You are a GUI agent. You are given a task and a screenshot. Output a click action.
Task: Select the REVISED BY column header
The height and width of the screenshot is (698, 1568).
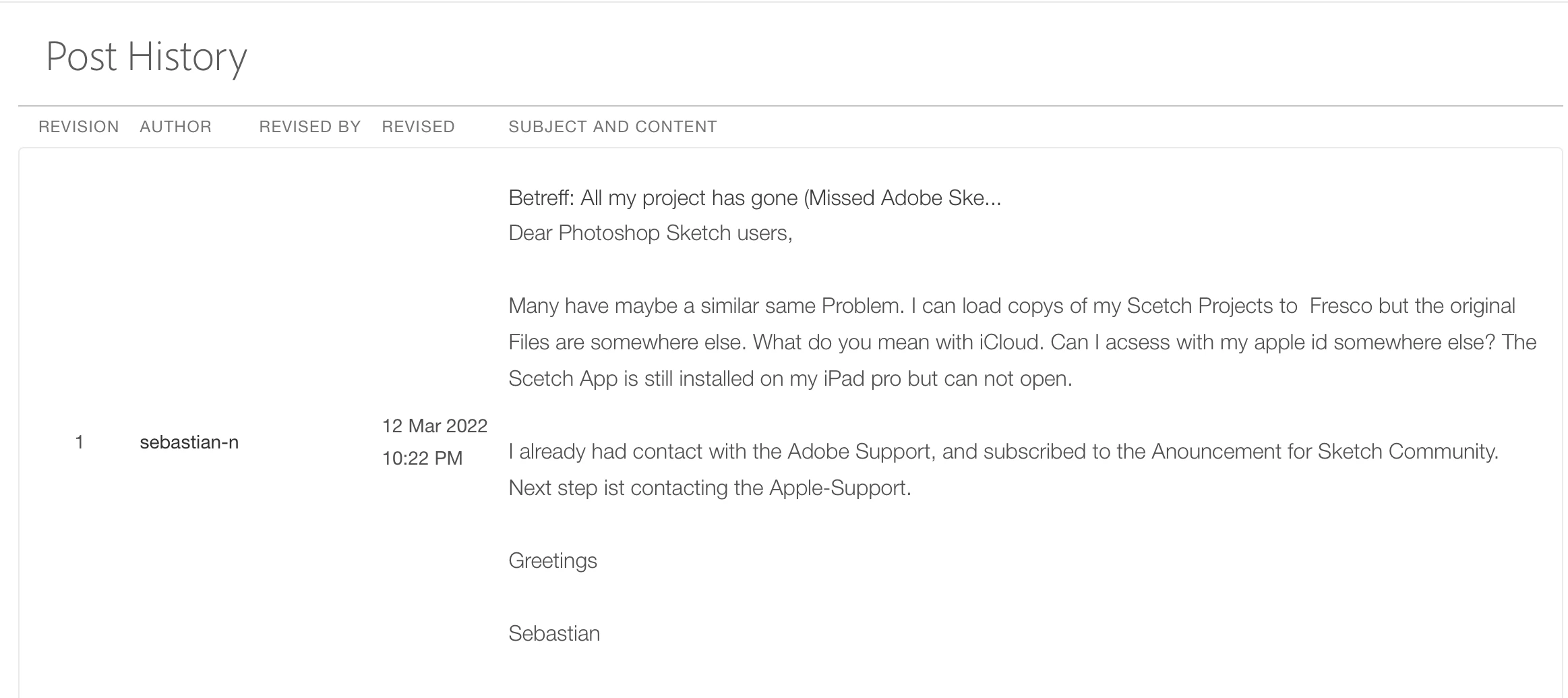pyautogui.click(x=310, y=127)
